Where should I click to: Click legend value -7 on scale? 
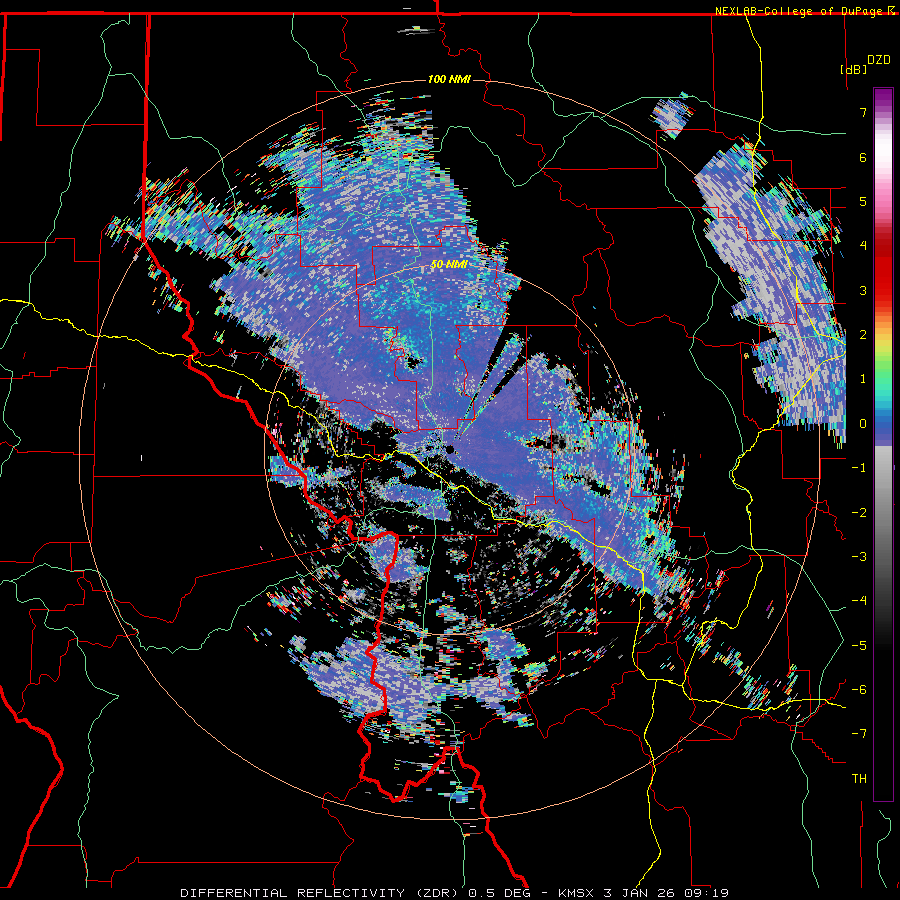point(859,733)
